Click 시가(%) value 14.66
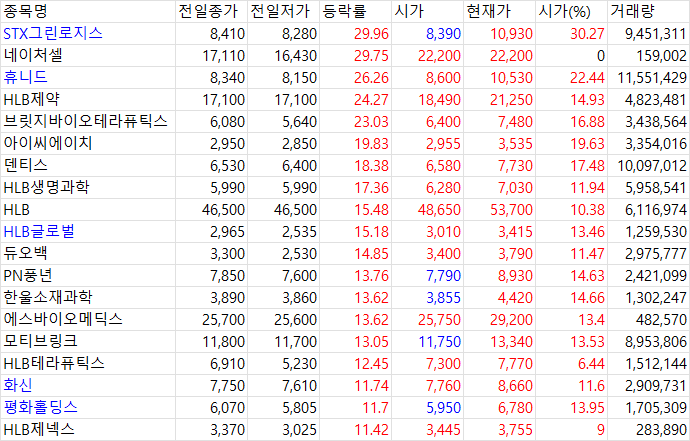Screen dimensions: 690x441 coord(587,298)
